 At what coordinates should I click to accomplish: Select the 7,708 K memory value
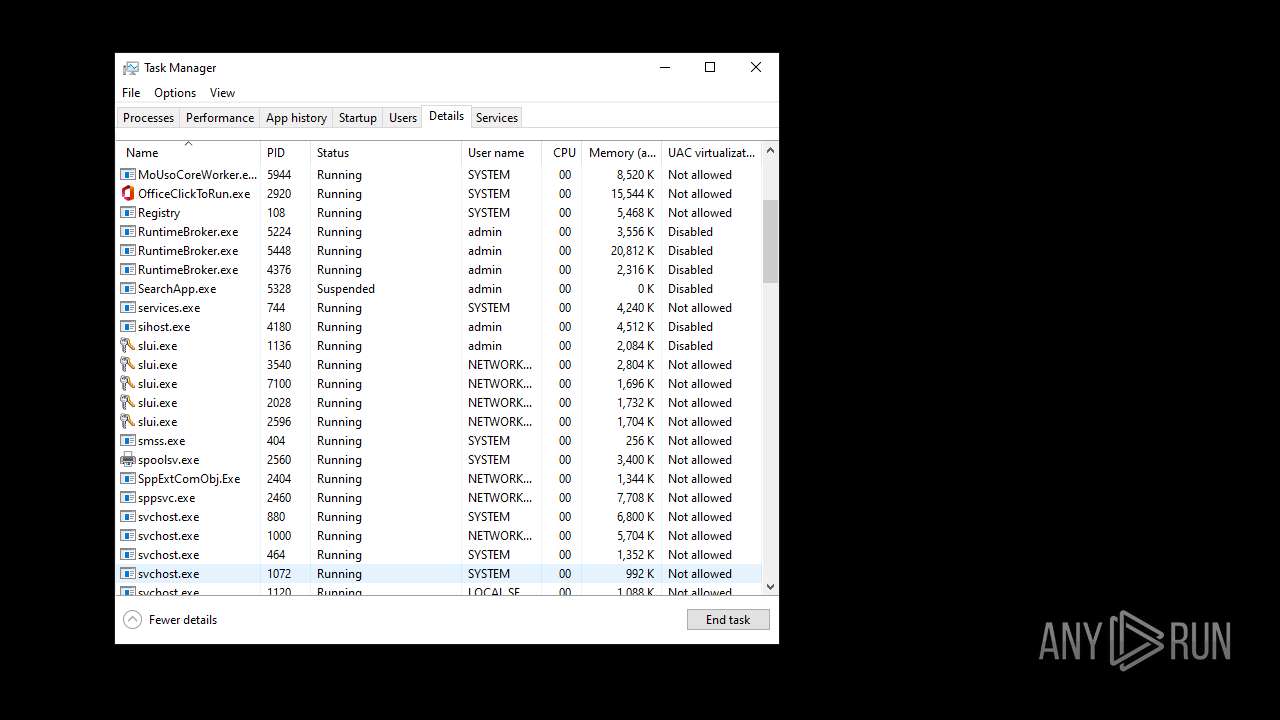[636, 498]
